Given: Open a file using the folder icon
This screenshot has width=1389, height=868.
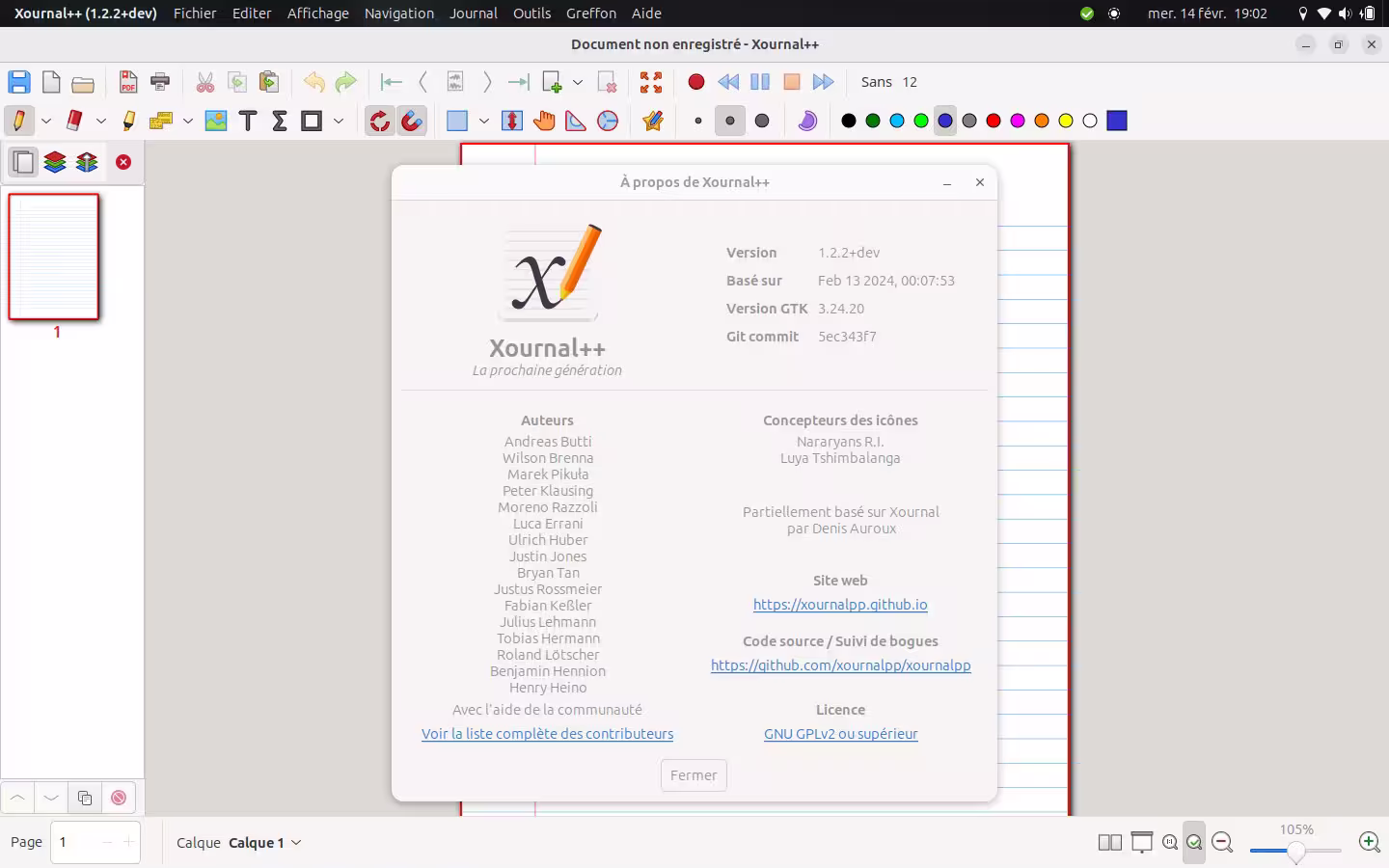Looking at the screenshot, I should (83, 83).
